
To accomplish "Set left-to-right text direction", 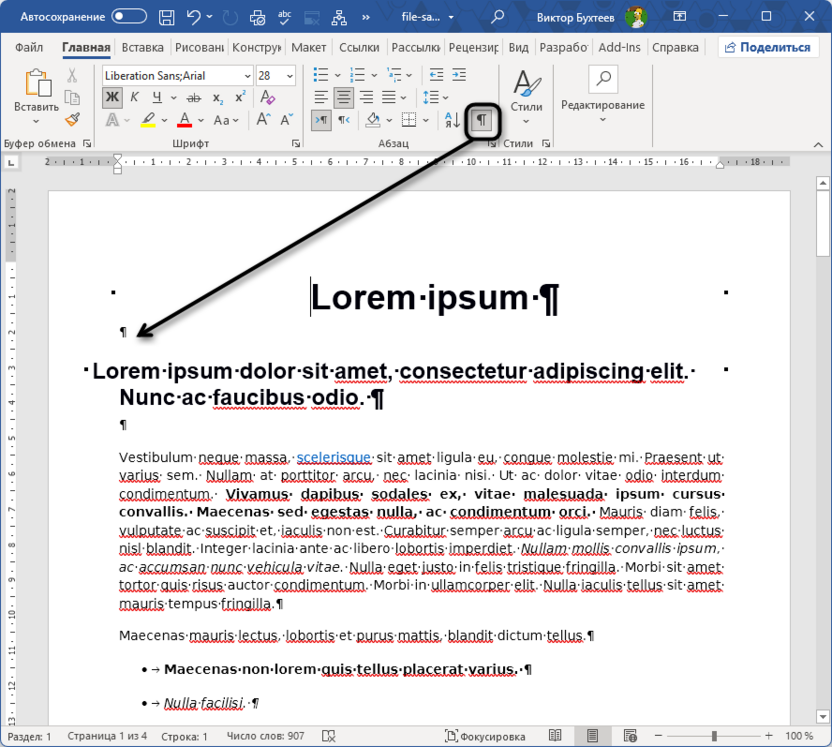I will pos(321,120).
